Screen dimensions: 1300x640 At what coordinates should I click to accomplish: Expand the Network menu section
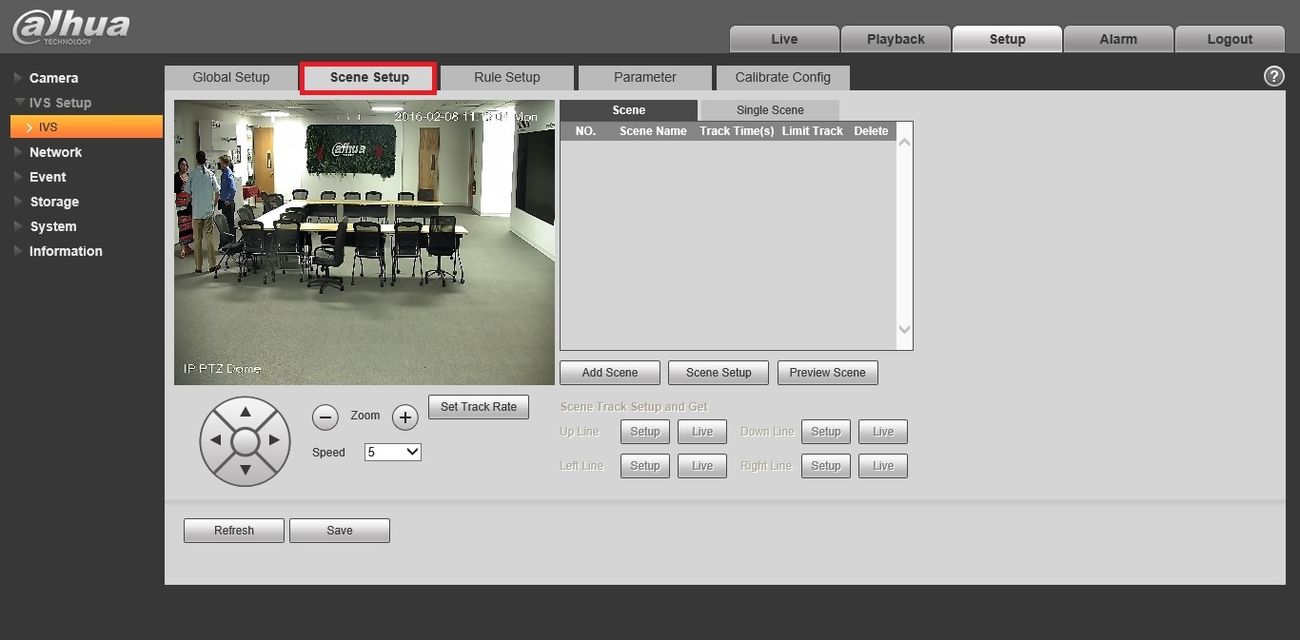(55, 152)
